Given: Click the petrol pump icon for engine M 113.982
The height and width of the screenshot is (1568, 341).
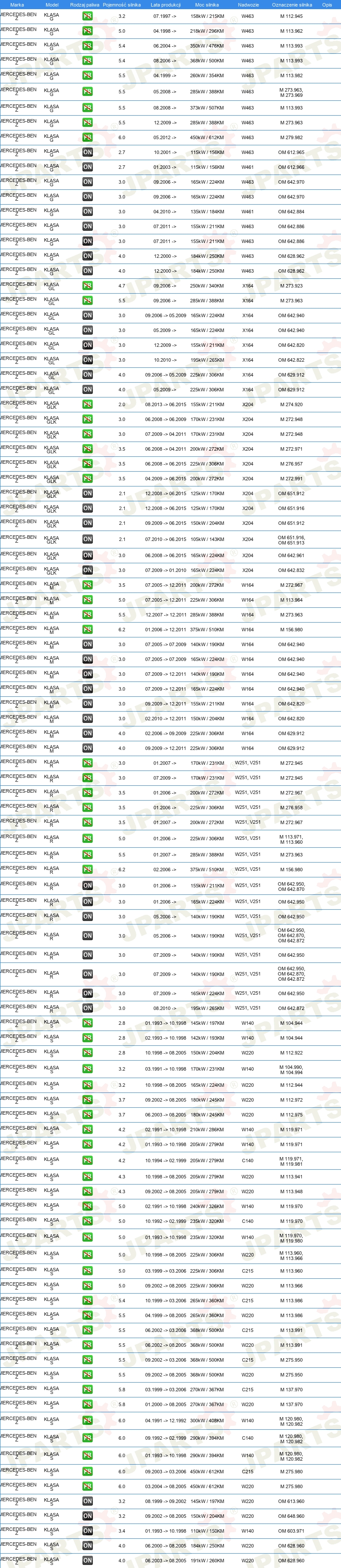Looking at the screenshot, I should click(x=88, y=75).
